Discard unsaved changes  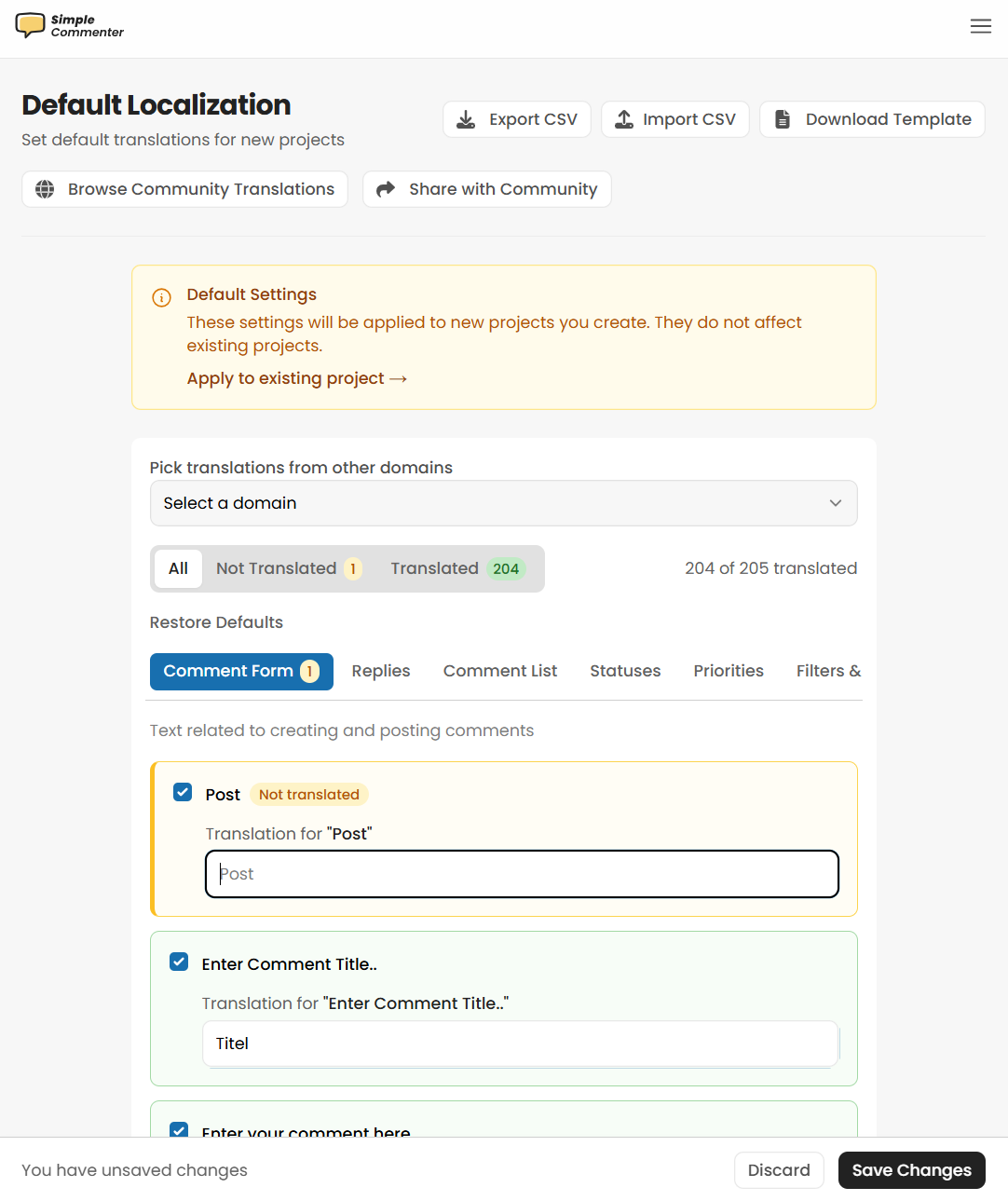pyautogui.click(x=778, y=1170)
